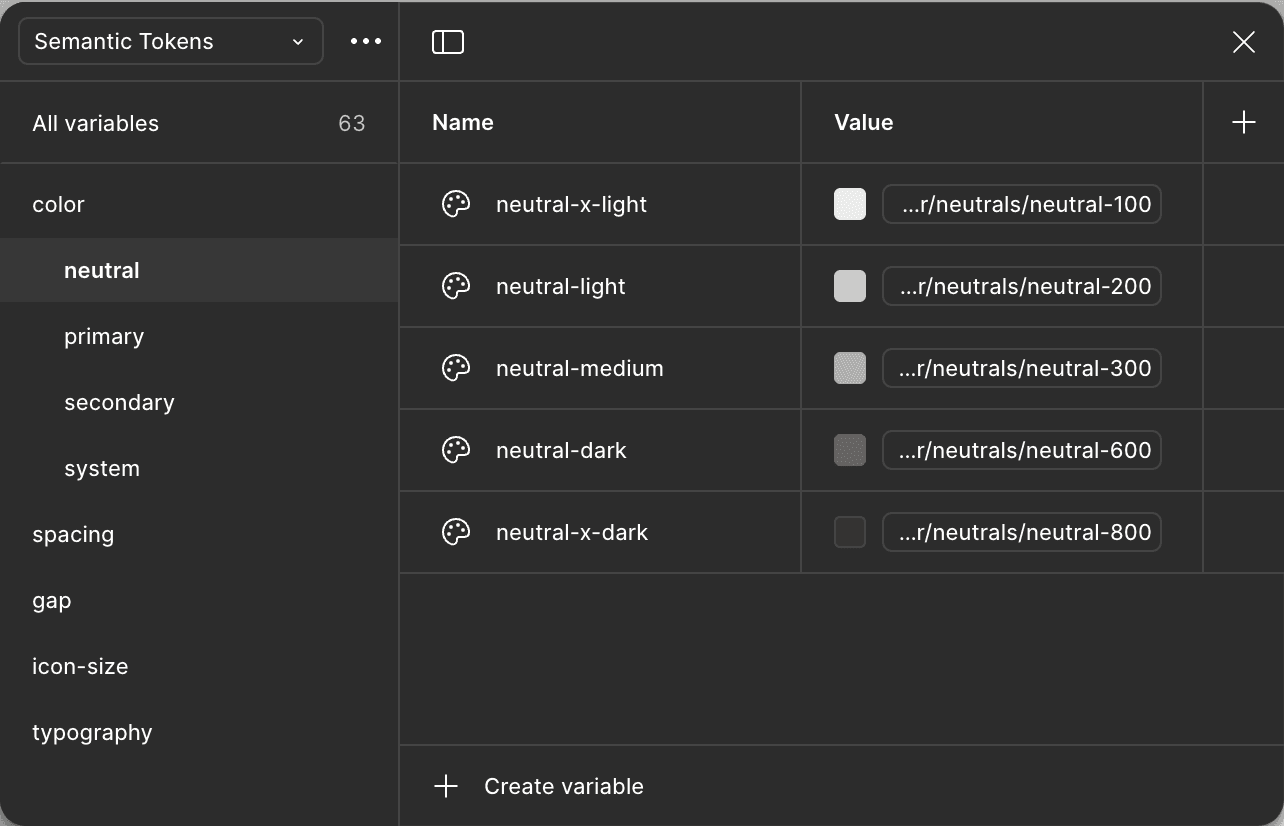Click the palette icon beside neutral-dark

pos(456,450)
